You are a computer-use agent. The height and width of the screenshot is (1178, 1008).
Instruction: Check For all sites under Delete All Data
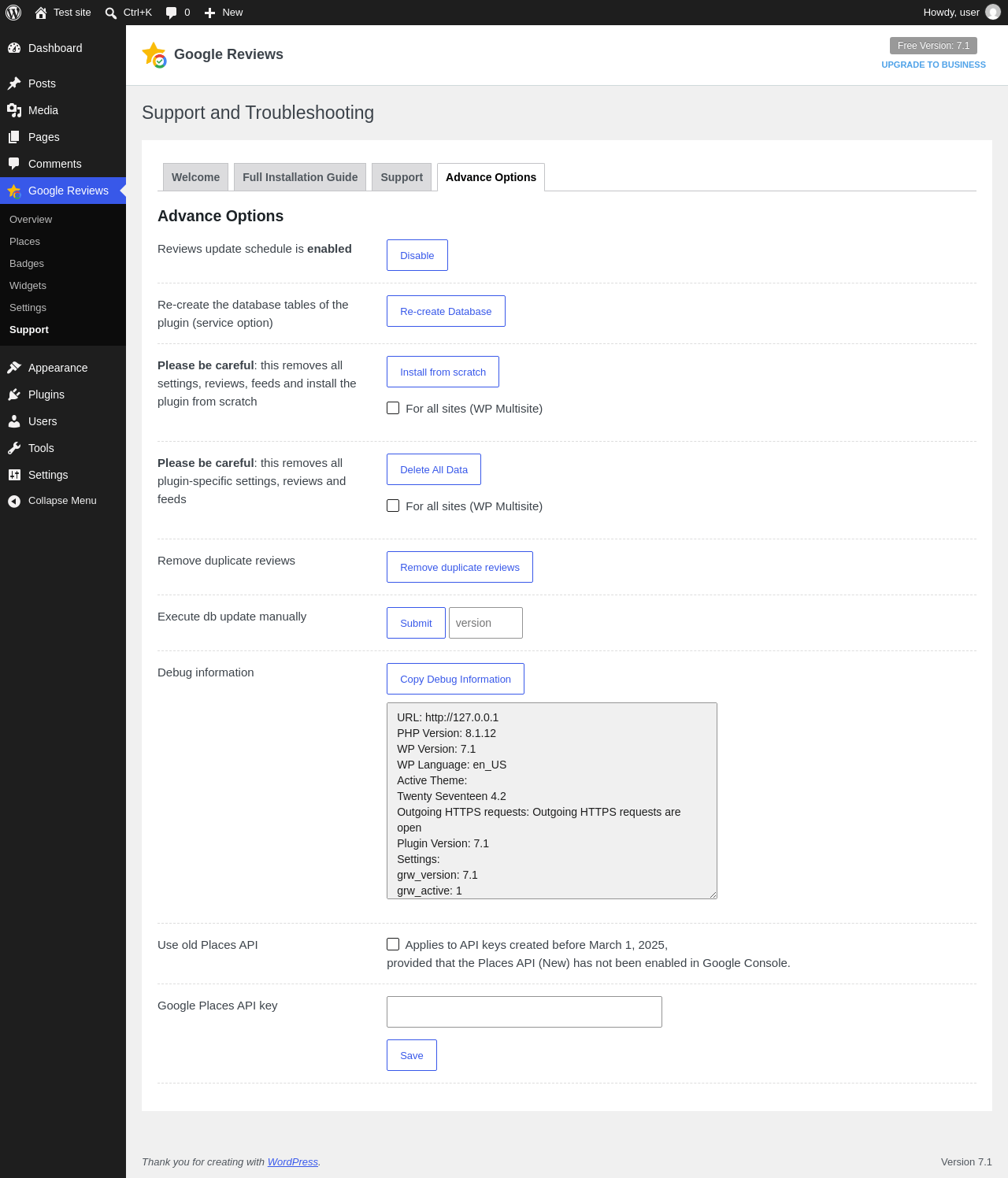click(x=393, y=506)
